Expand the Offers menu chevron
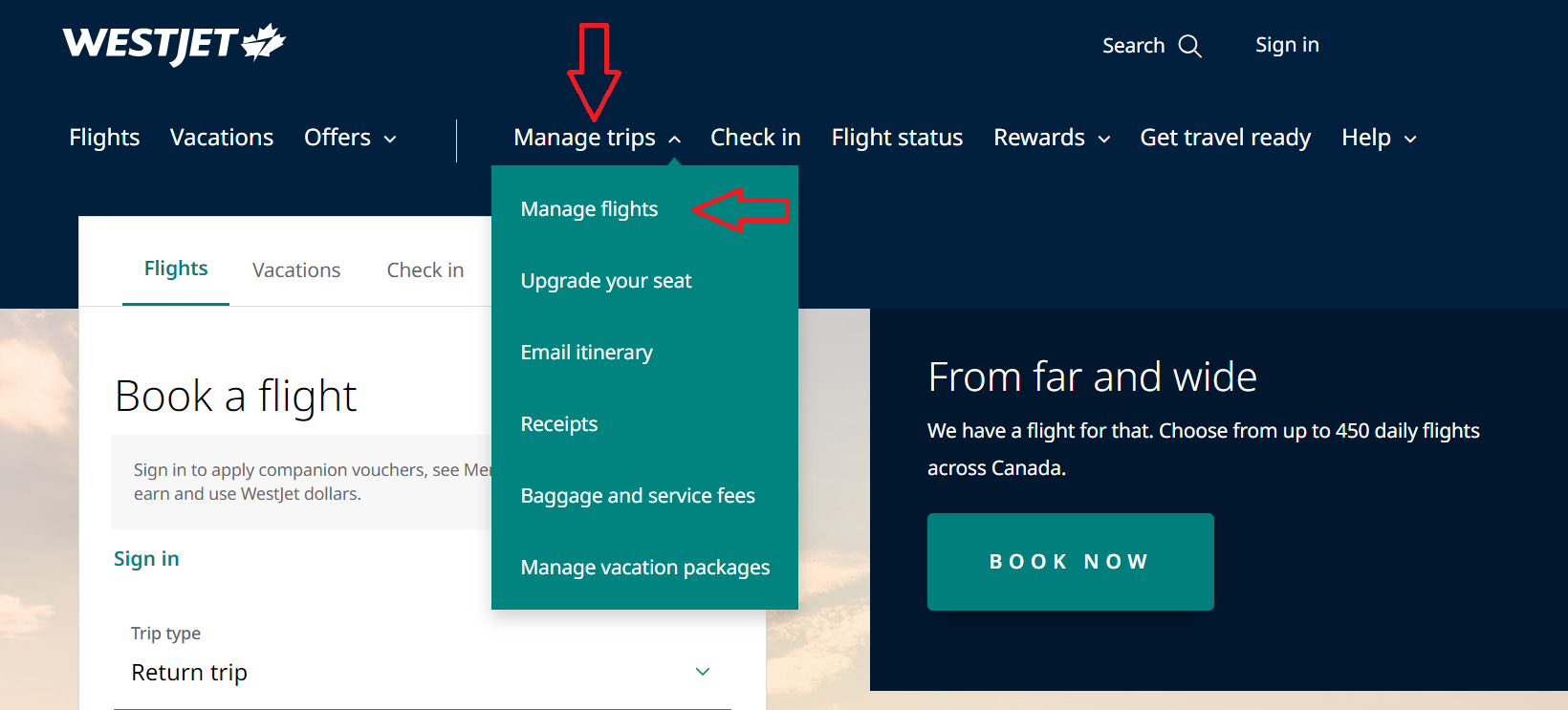1568x710 pixels. pos(390,140)
